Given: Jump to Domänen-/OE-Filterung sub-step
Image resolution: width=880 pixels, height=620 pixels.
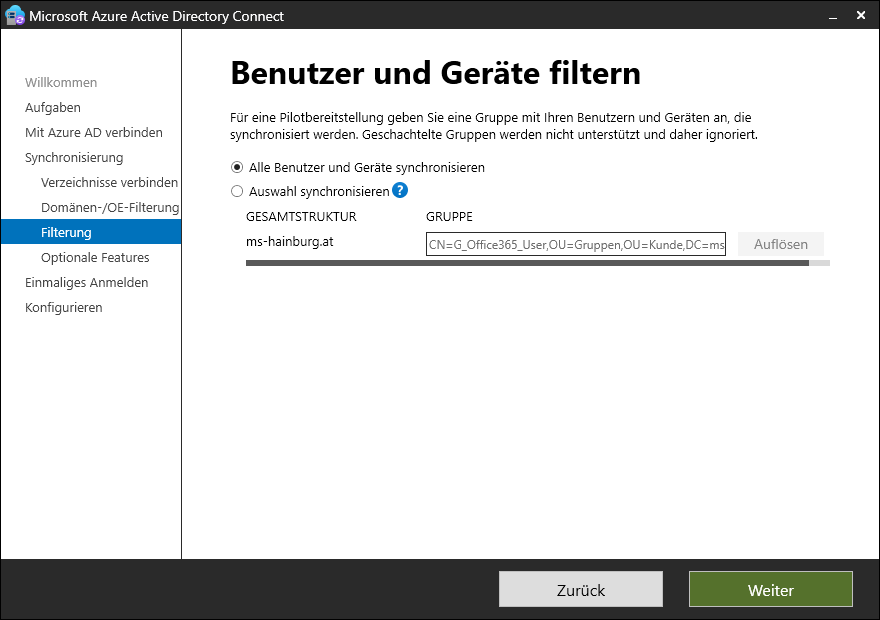Looking at the screenshot, I should (x=109, y=207).
